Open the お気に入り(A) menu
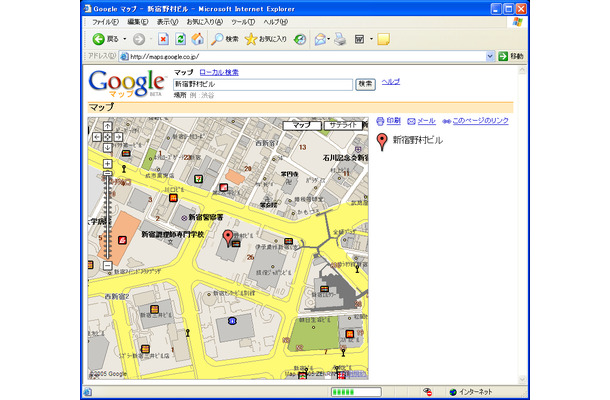The image size is (610, 400). [205, 22]
